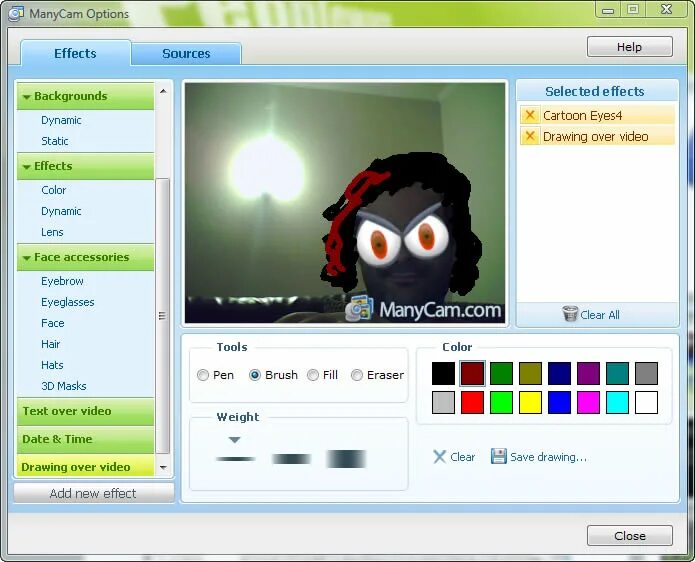Open Dynamic under Effects category

61,211
